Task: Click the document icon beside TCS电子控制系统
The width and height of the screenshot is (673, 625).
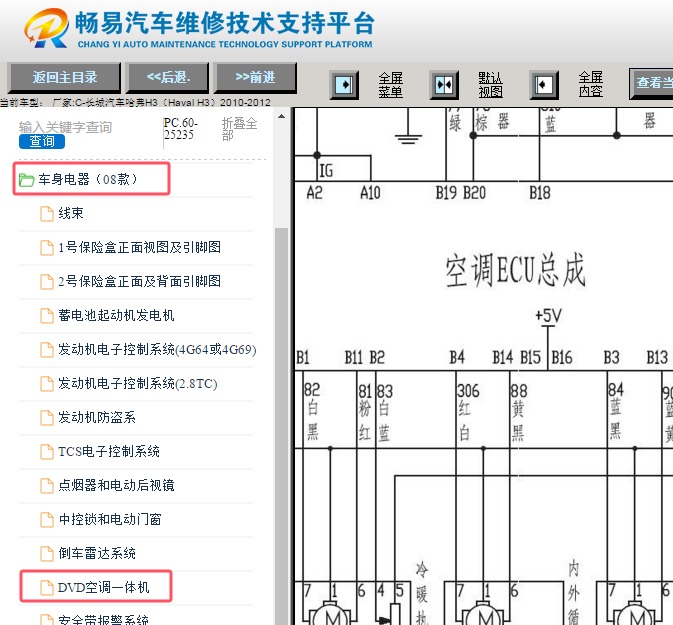Action: [47, 452]
